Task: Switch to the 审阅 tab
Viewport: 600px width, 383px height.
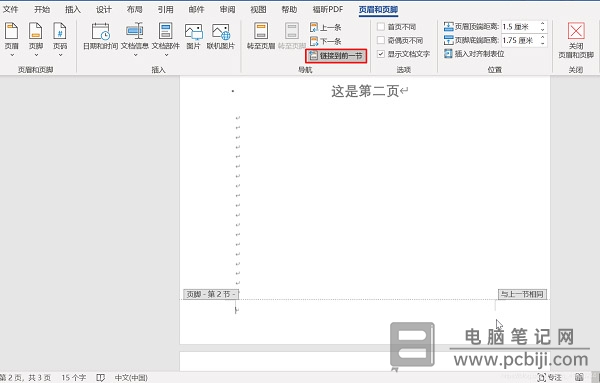Action: (227, 9)
